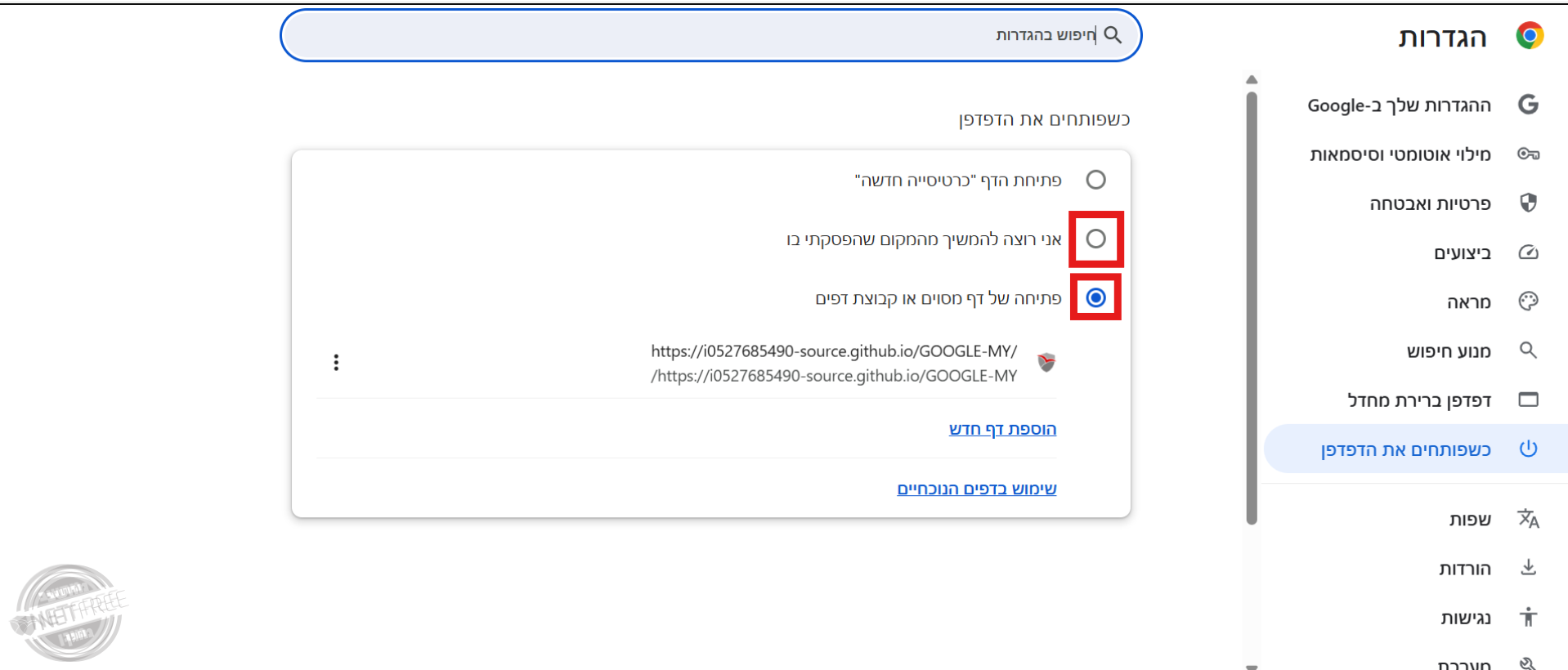Click the key icon for autofill and passwords
Viewport: 1568px width, 670px height.
(x=1528, y=154)
